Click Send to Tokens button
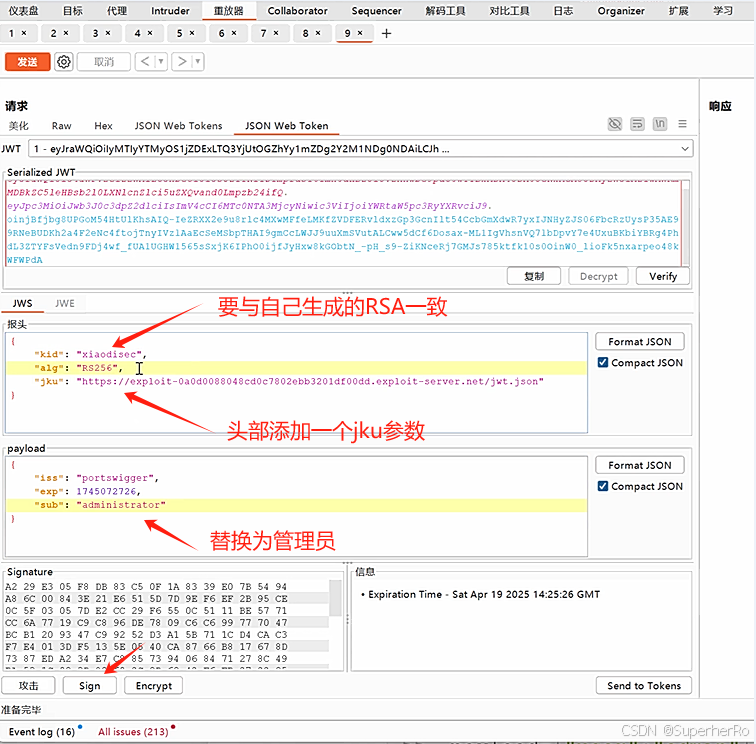This screenshot has width=756, height=744. (644, 685)
